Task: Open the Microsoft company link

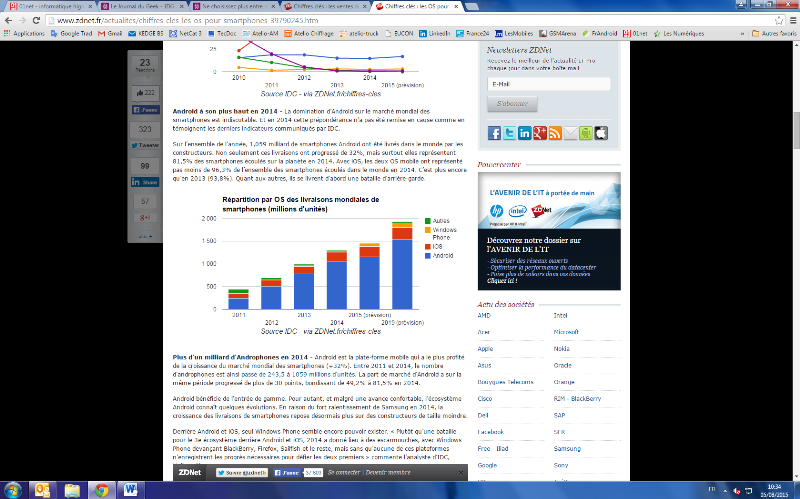Action: [566, 332]
